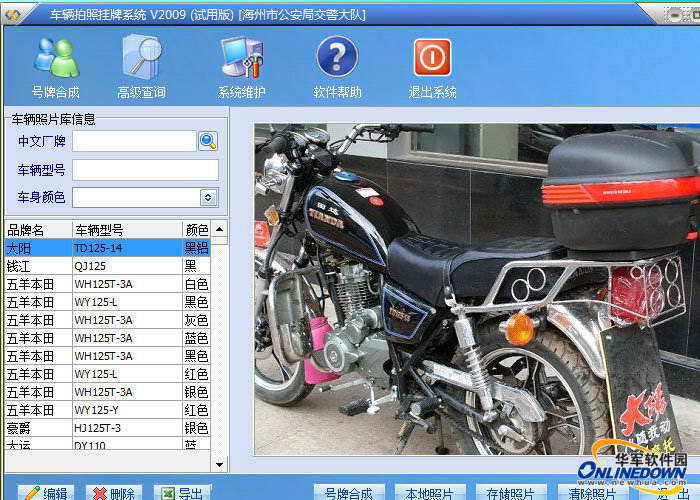Select the WH125T-3A 银色 row
The height and width of the screenshot is (500, 700).
point(108,392)
